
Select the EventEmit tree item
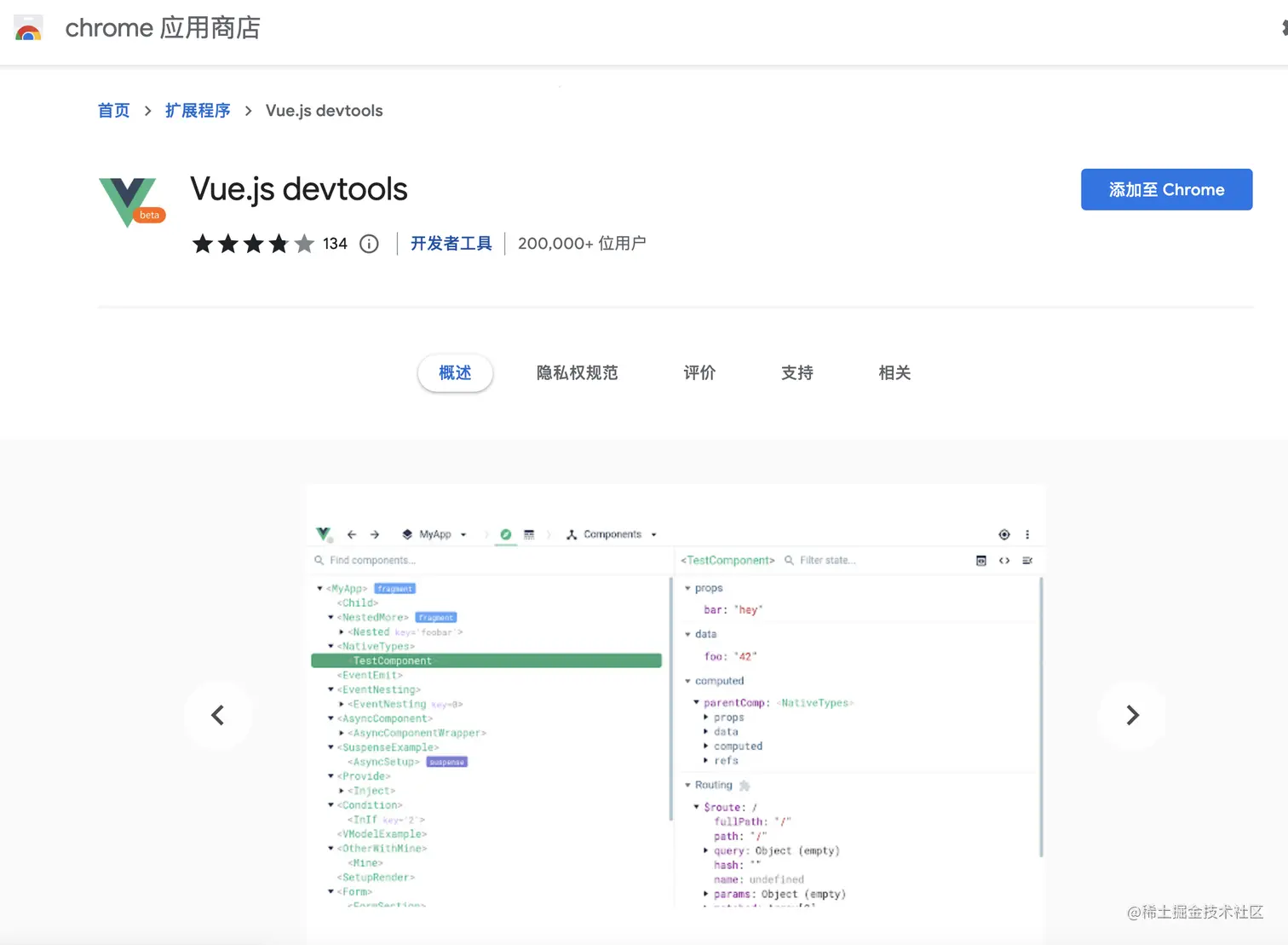pos(370,675)
